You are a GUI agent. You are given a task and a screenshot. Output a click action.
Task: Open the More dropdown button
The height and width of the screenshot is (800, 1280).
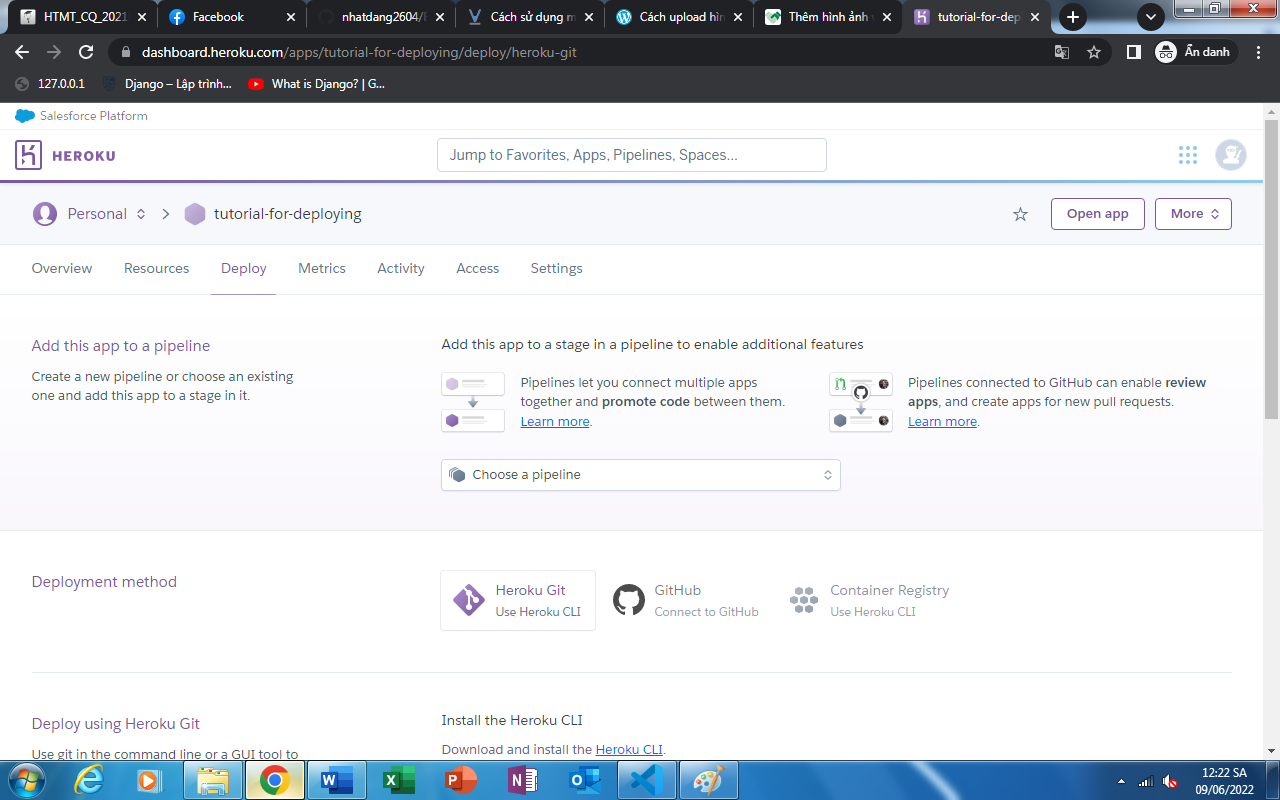click(x=1194, y=214)
